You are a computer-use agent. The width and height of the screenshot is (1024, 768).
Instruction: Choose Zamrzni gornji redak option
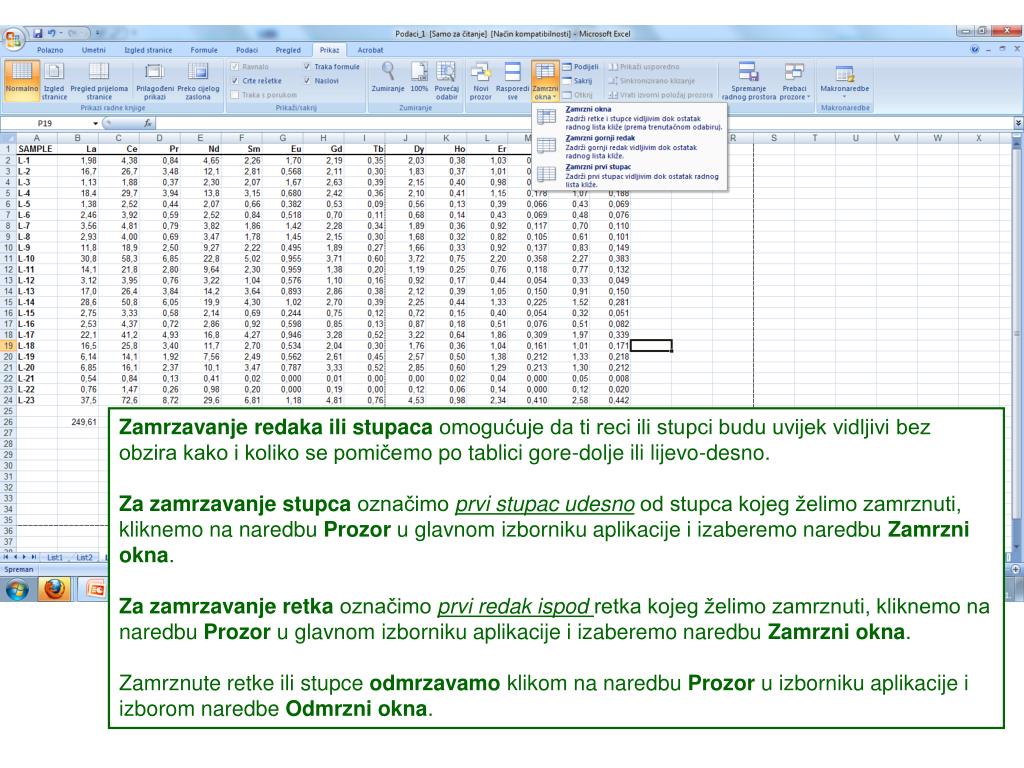click(x=630, y=147)
